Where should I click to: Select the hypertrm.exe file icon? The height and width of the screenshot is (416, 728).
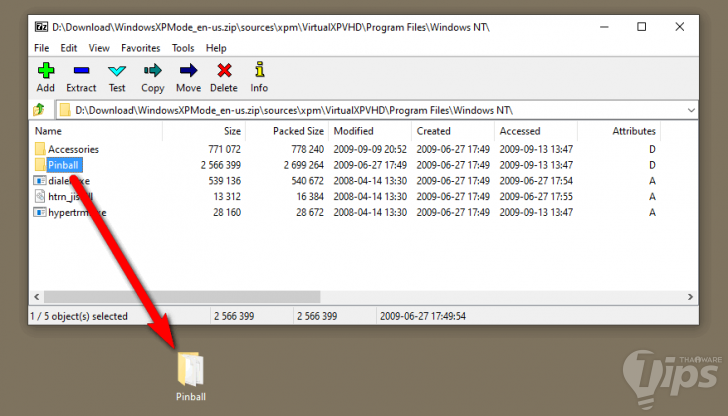pos(40,212)
